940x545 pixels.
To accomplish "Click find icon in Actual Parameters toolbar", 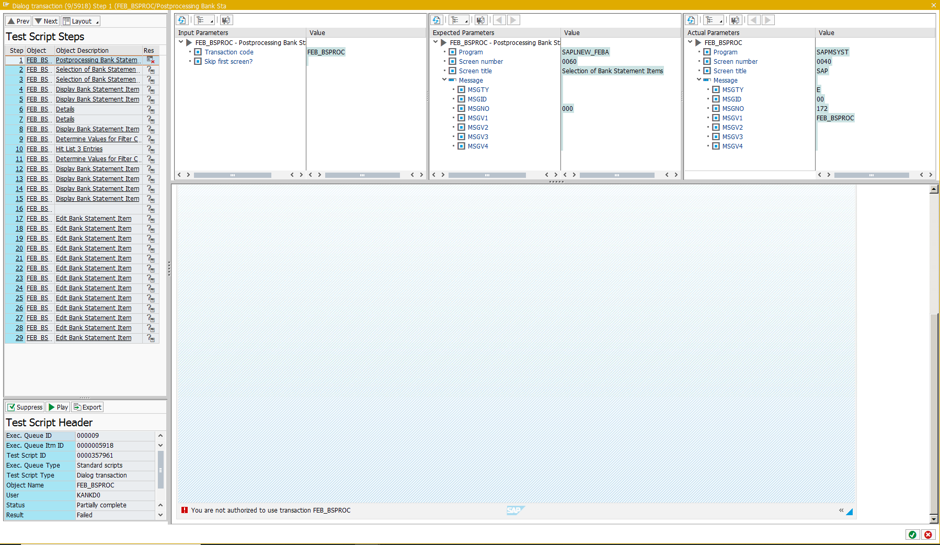I will [736, 20].
